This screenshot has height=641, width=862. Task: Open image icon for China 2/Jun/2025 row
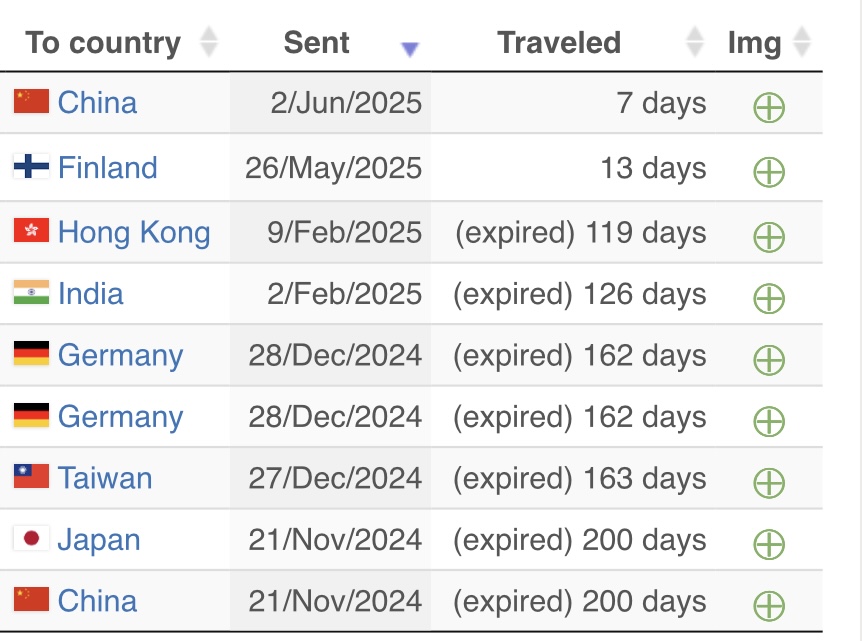tap(769, 107)
